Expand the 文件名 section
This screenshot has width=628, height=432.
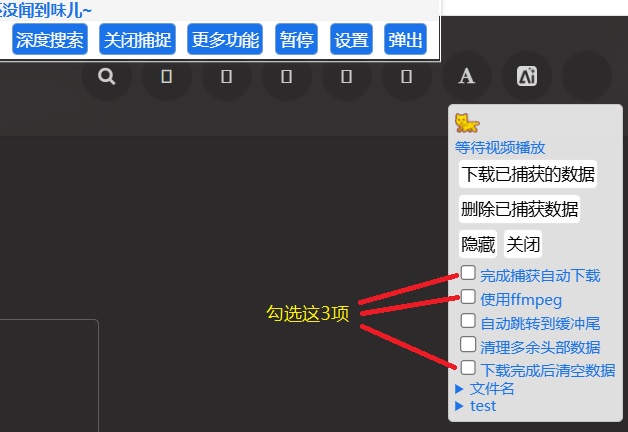485,388
